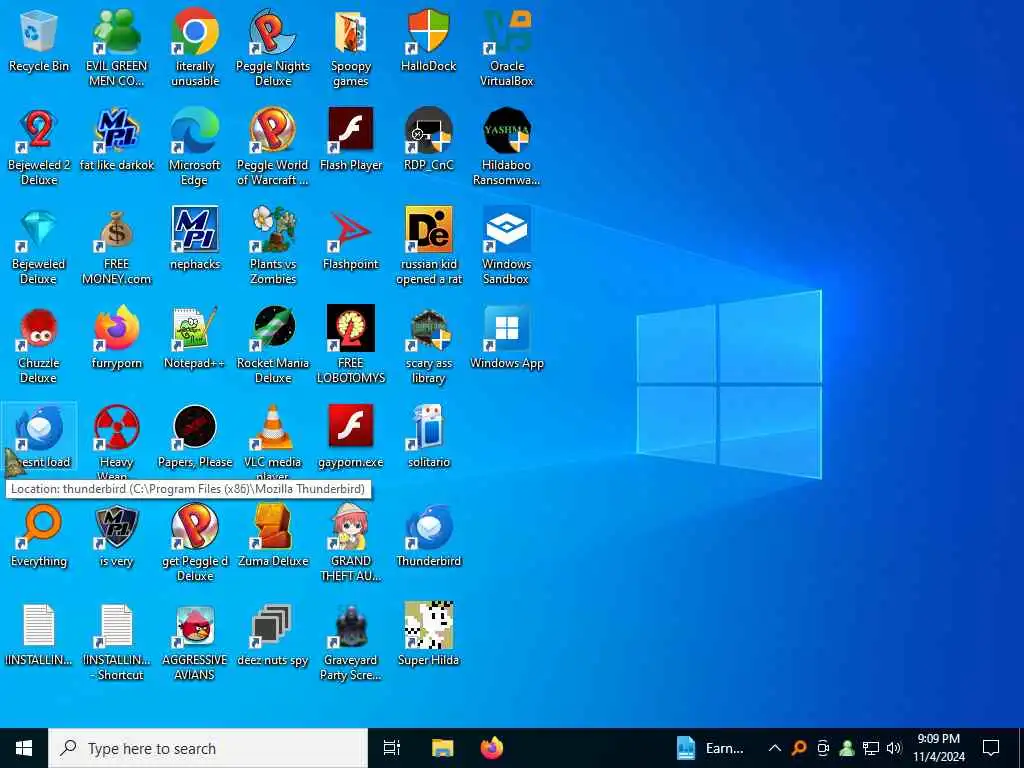This screenshot has height=768, width=1024.
Task: Launch Flashpoint desktop icon
Action: [x=351, y=239]
